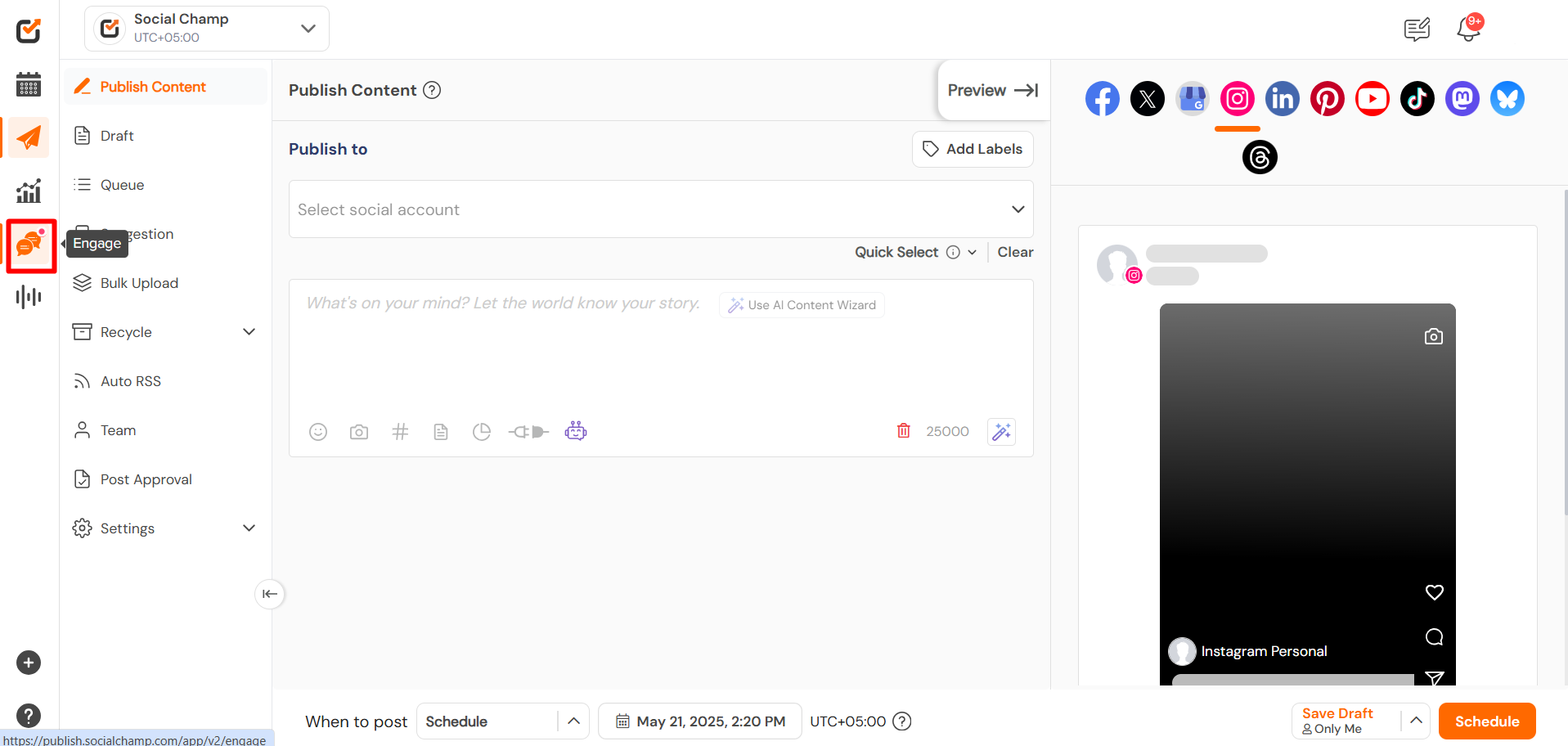This screenshot has height=746, width=1568.
Task: Click the comment bubble icon in preview
Action: tap(1435, 637)
